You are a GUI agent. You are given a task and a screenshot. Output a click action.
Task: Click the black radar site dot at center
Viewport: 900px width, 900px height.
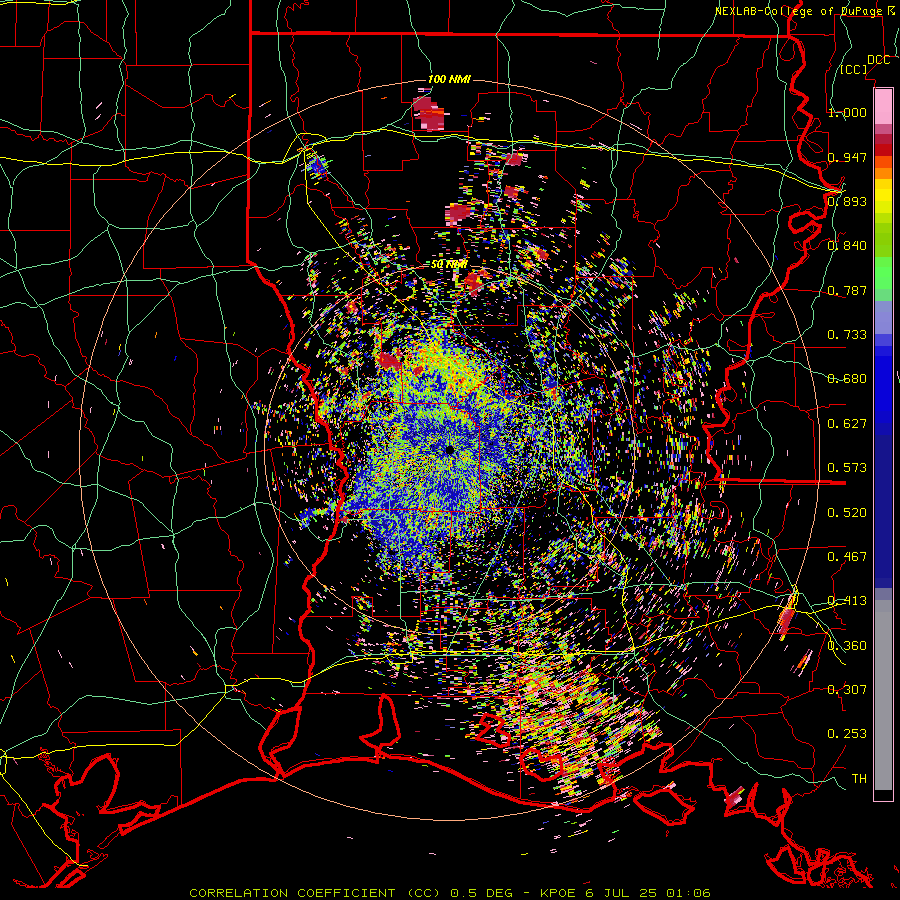449,450
